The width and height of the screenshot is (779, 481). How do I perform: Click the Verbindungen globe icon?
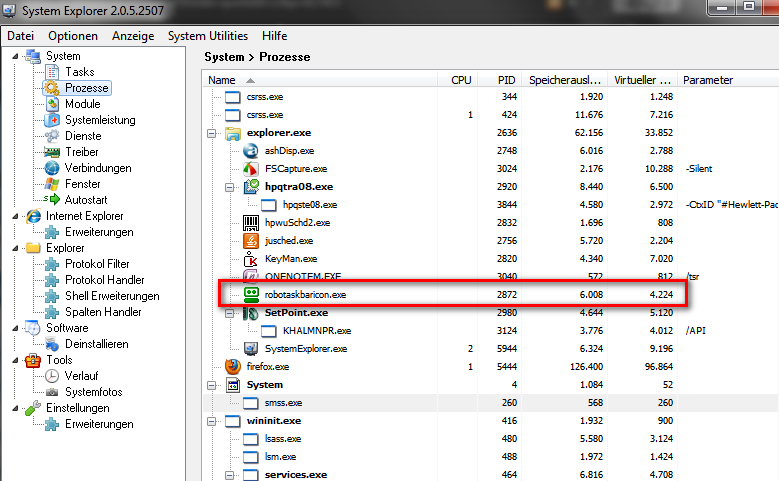(52, 168)
